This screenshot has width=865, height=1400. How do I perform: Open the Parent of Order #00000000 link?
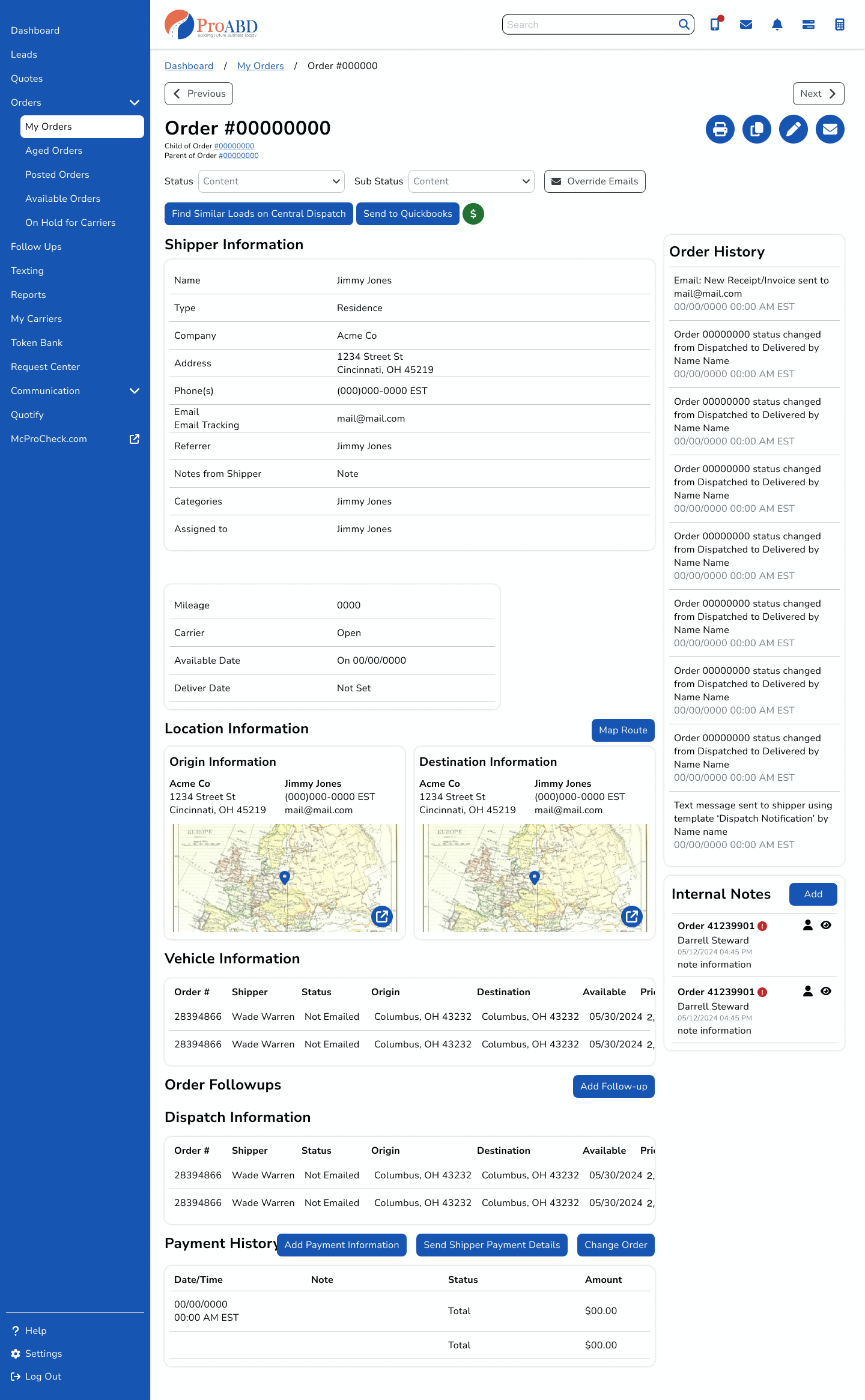[238, 156]
